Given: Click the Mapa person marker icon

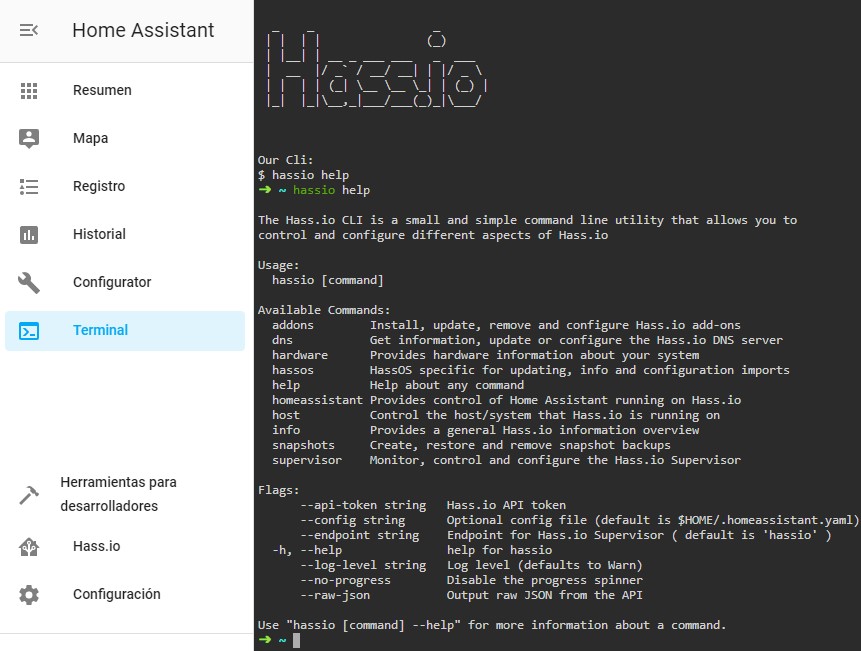Looking at the screenshot, I should click(29, 138).
